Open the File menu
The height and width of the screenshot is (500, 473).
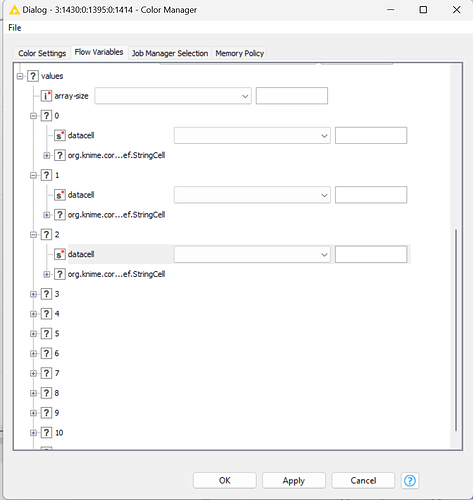coord(15,28)
